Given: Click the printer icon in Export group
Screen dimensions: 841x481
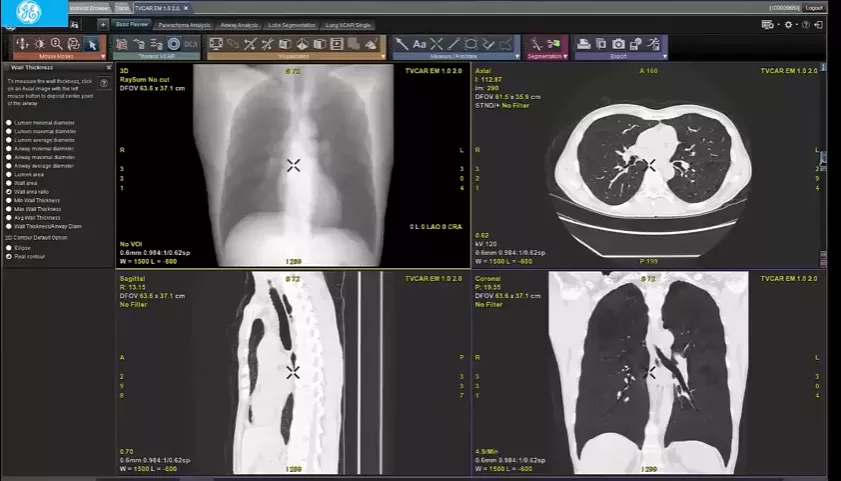Looking at the screenshot, I should (x=584, y=44).
